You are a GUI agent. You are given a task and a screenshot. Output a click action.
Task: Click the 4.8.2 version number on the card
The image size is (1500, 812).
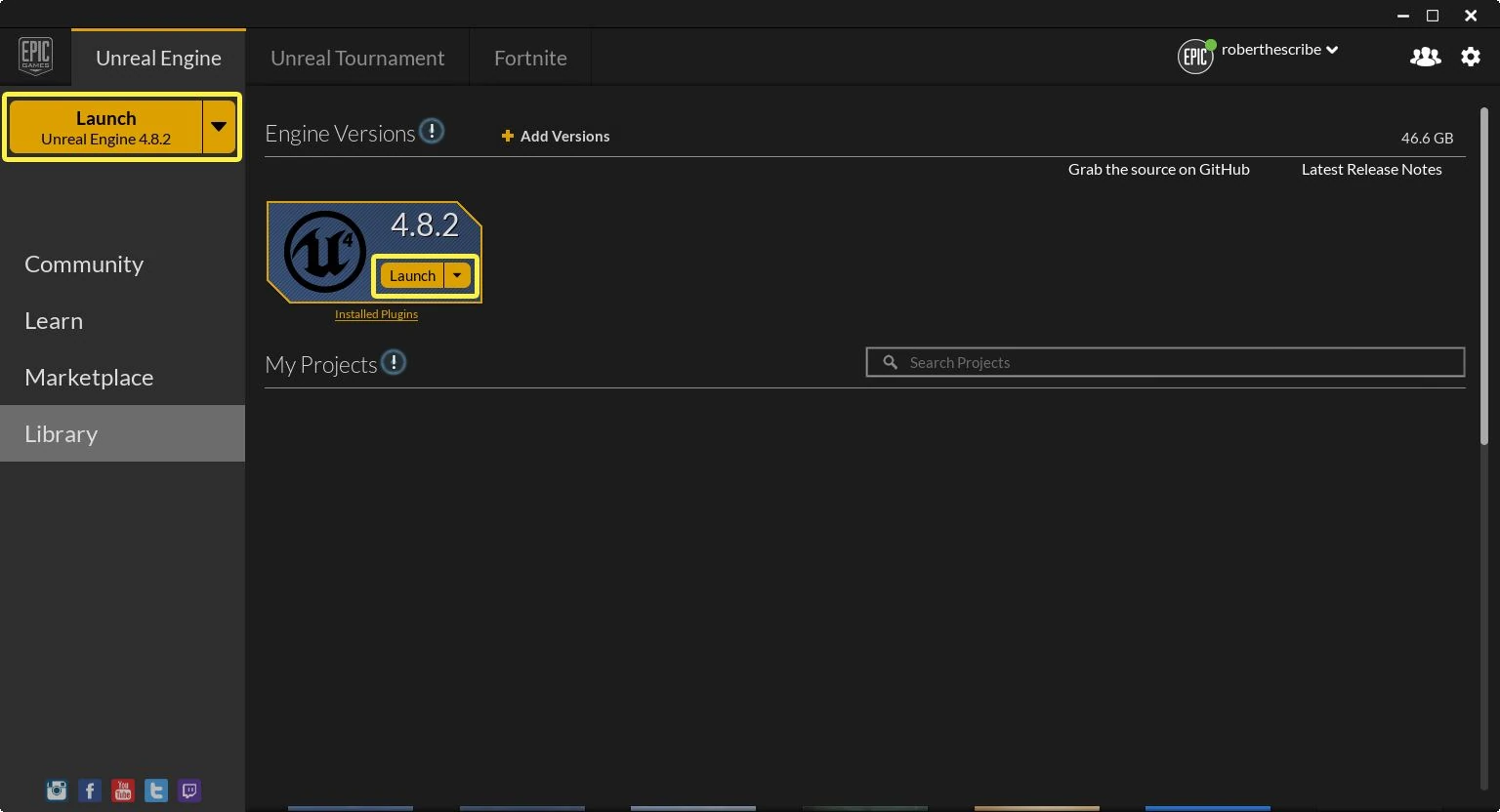coord(425,224)
